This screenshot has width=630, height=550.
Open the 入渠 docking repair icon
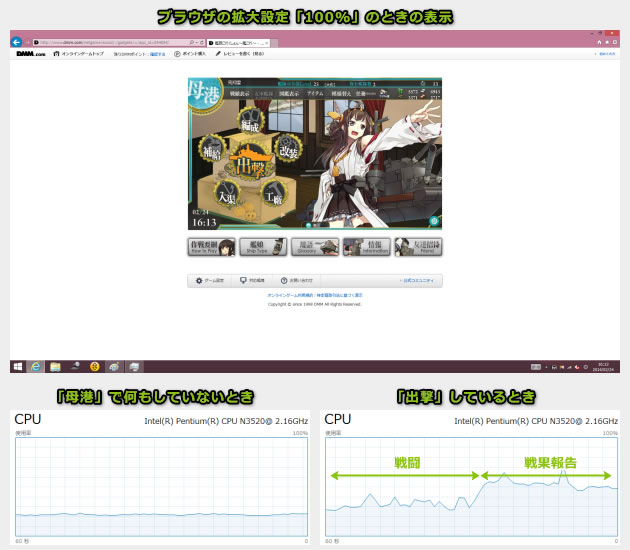[227, 194]
